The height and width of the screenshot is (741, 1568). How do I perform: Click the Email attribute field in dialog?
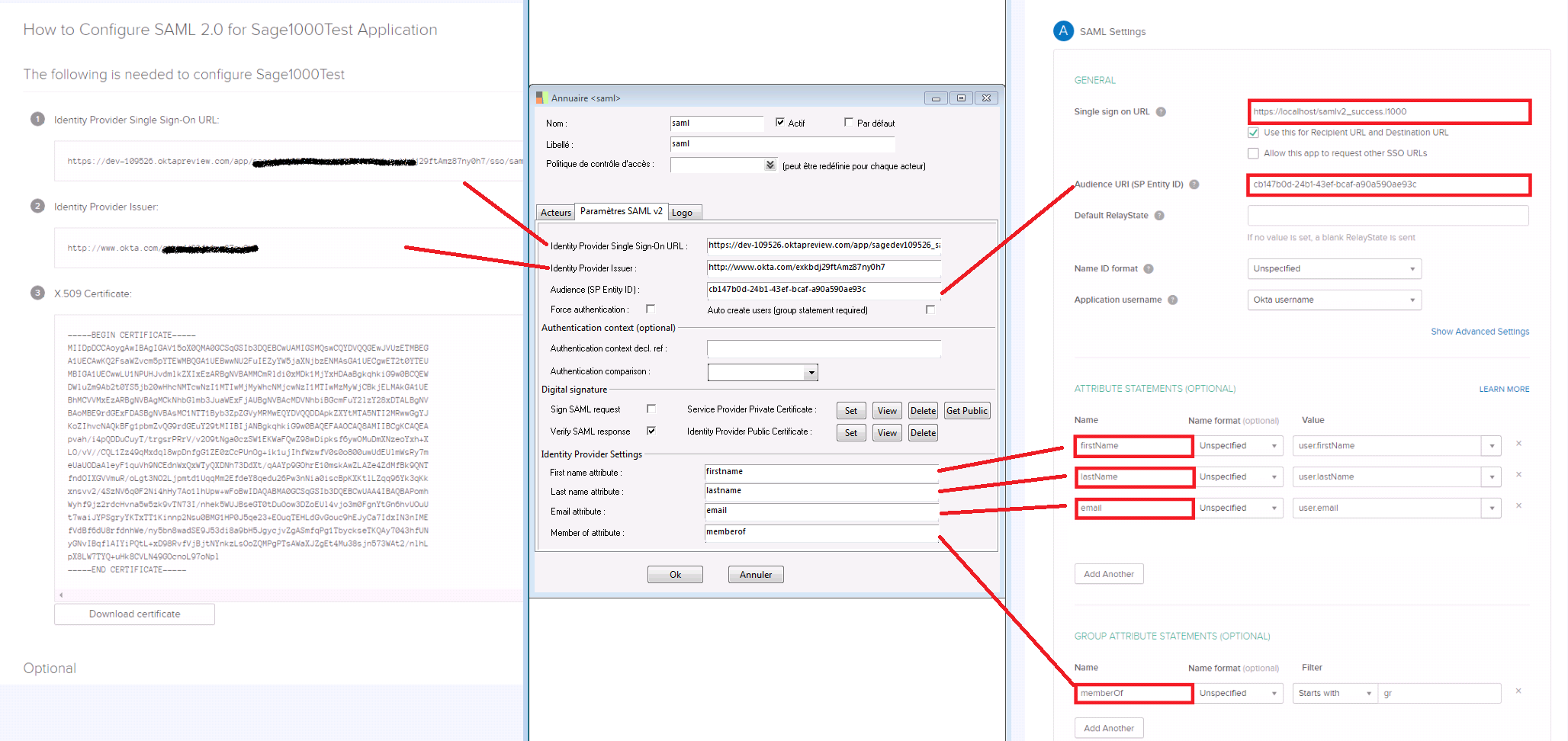(821, 512)
